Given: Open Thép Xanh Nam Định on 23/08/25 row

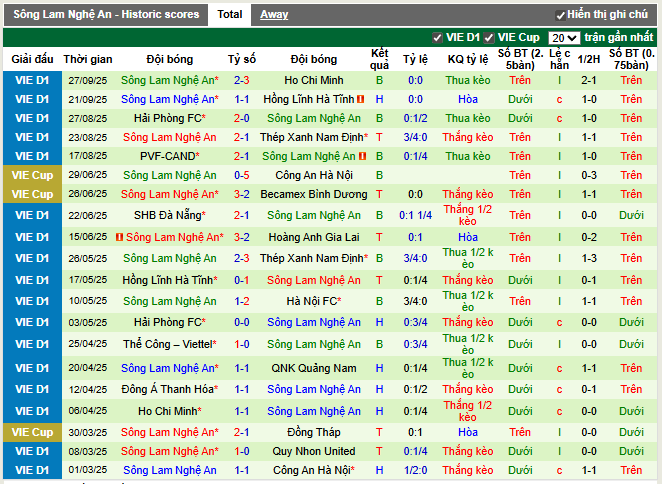Looking at the screenshot, I should (x=314, y=137).
